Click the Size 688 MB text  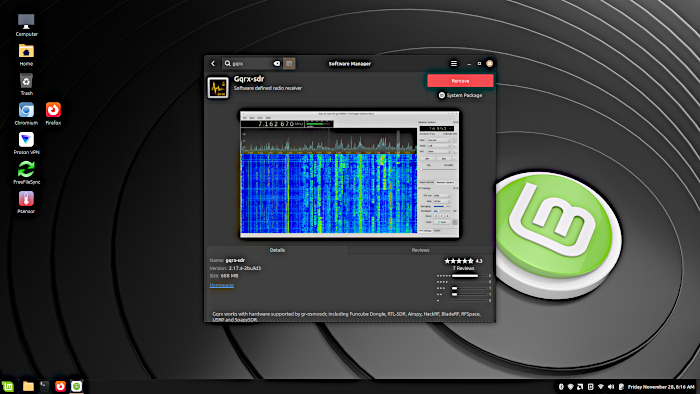tap(224, 276)
